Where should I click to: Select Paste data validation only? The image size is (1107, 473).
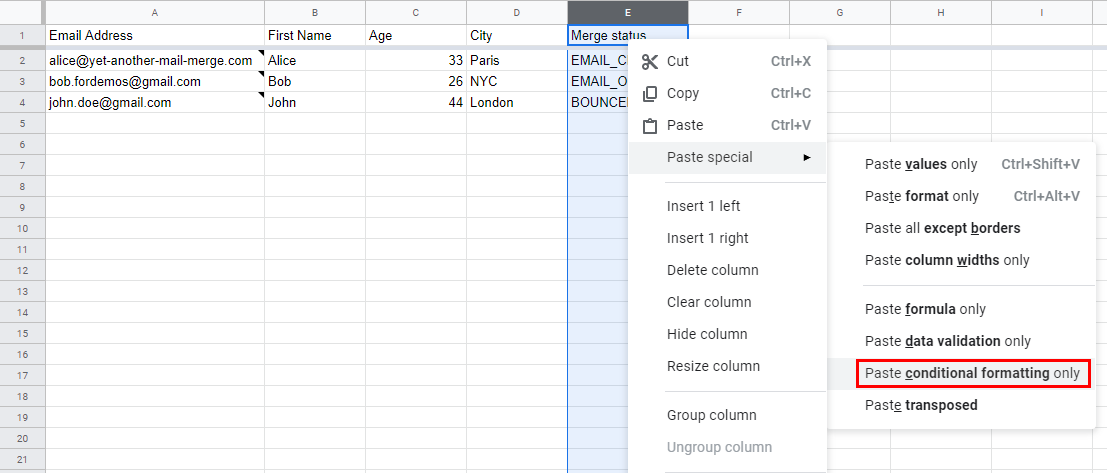[x=947, y=341]
